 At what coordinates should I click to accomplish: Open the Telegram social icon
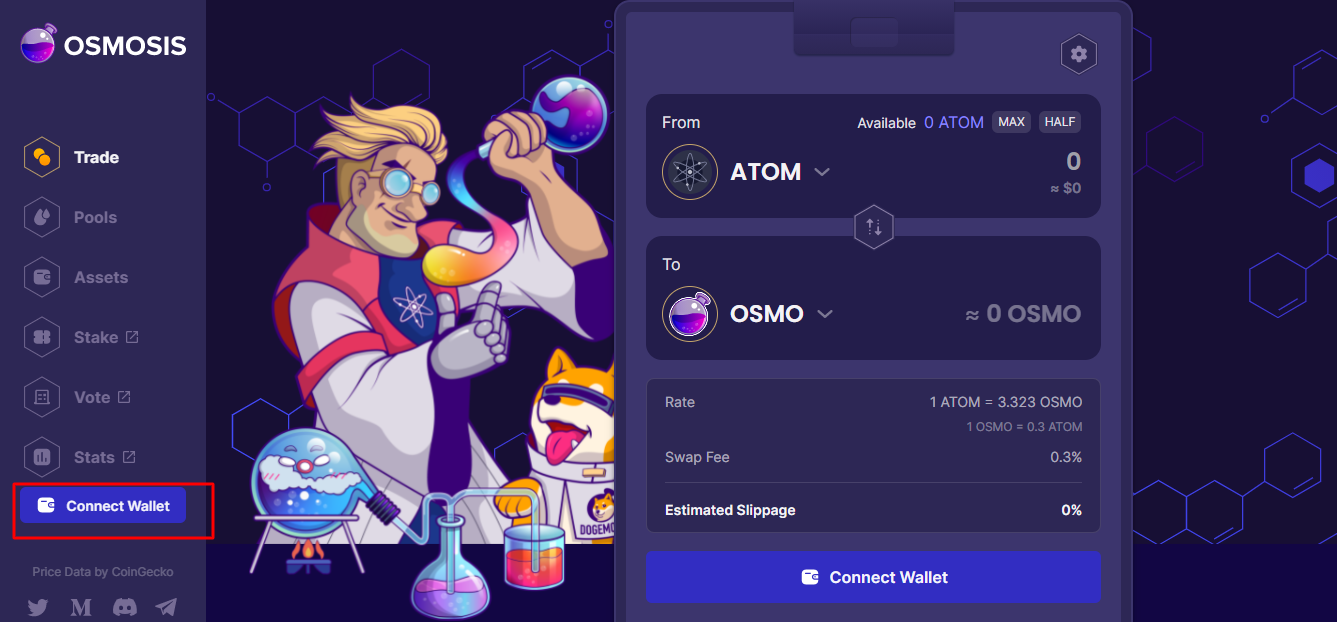[x=166, y=607]
